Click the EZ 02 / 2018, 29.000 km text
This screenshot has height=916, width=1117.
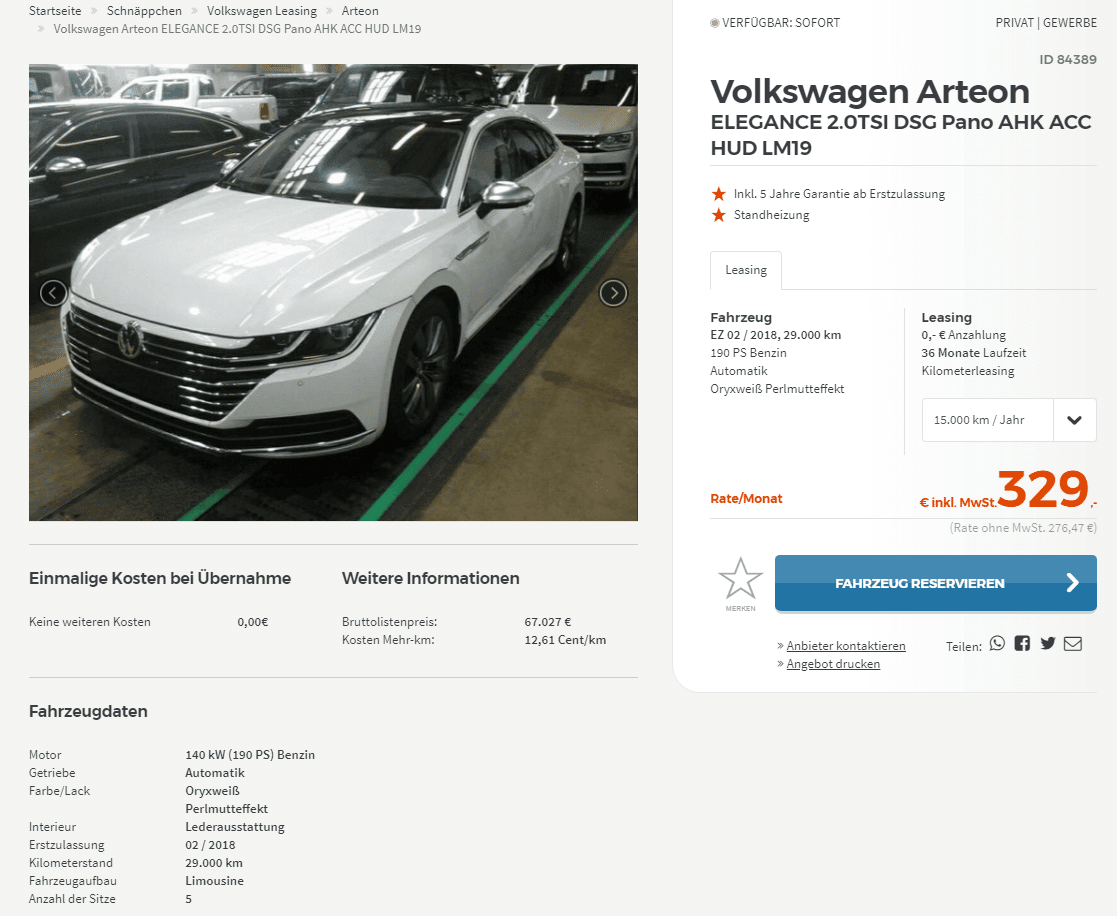(775, 335)
